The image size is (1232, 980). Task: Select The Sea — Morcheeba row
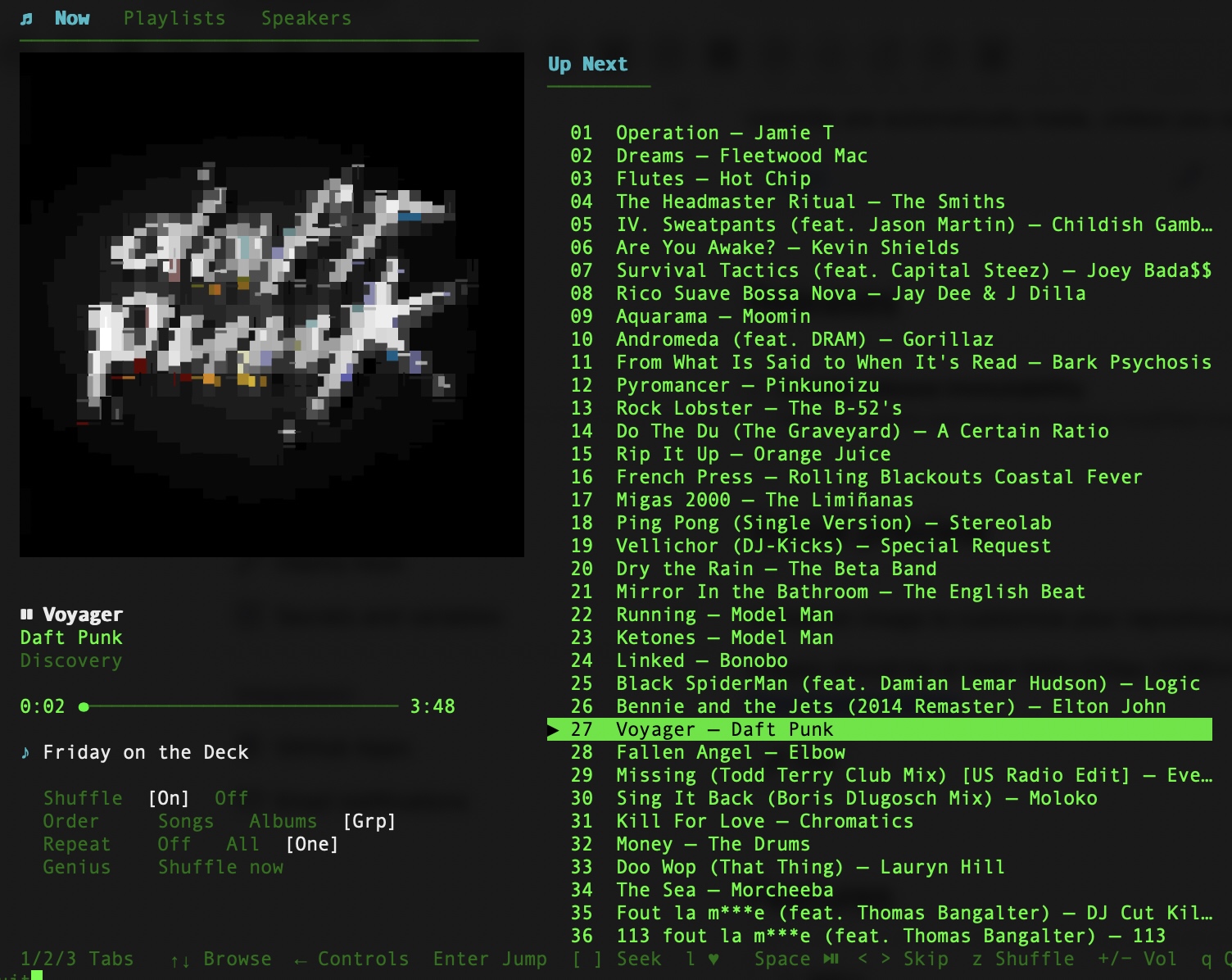click(x=880, y=890)
